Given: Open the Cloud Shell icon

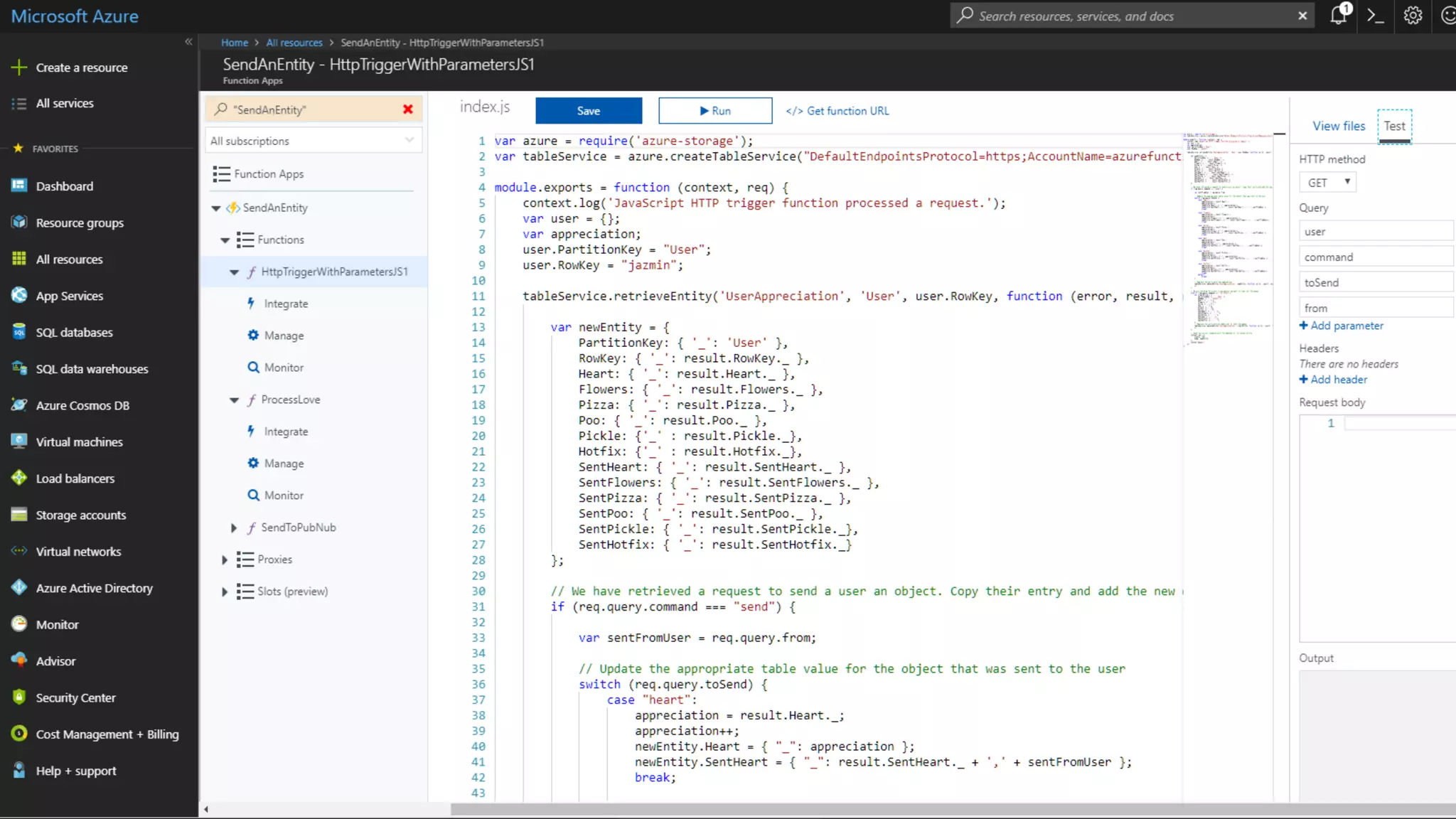Looking at the screenshot, I should tap(1376, 16).
